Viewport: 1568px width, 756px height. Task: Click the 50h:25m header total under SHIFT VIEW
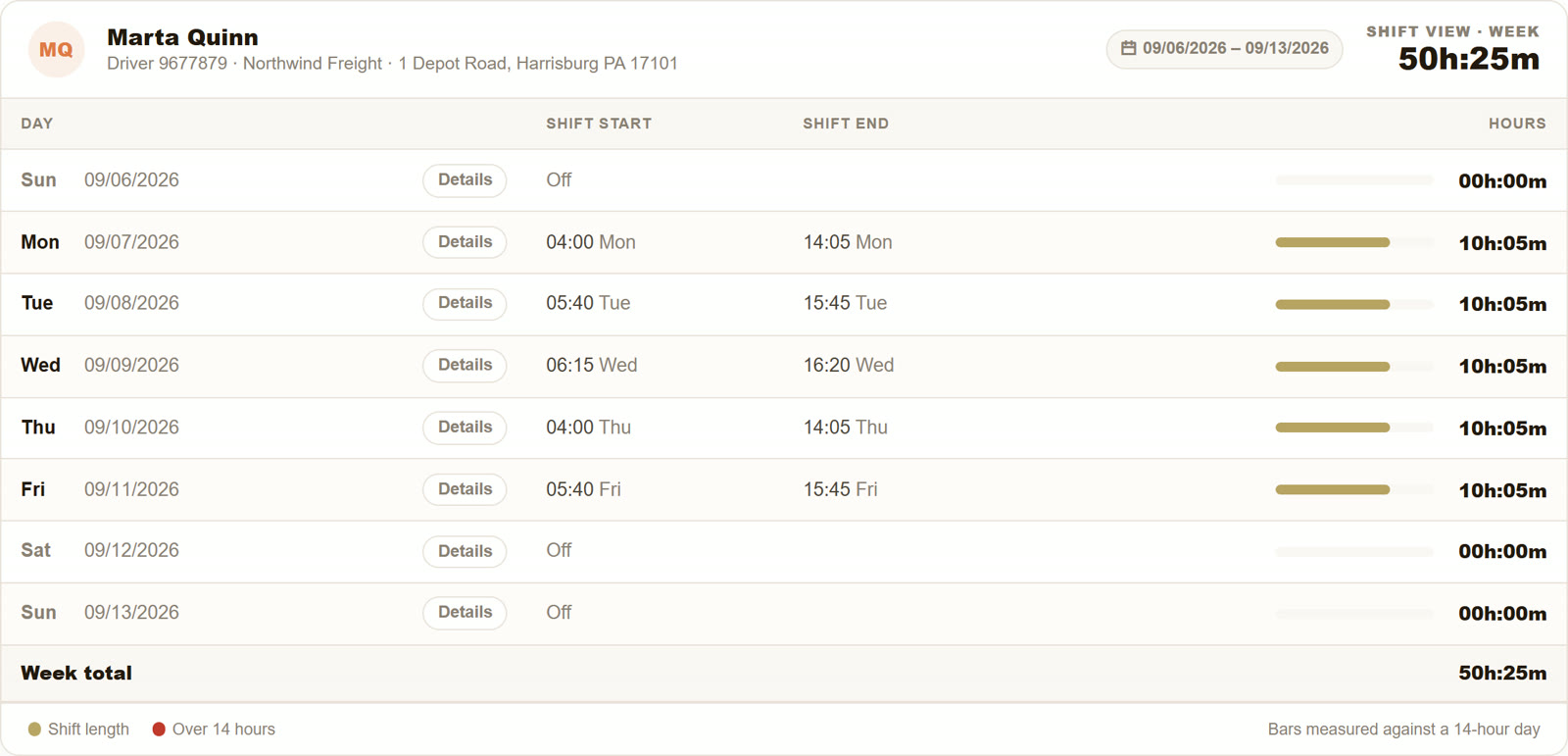click(1469, 60)
